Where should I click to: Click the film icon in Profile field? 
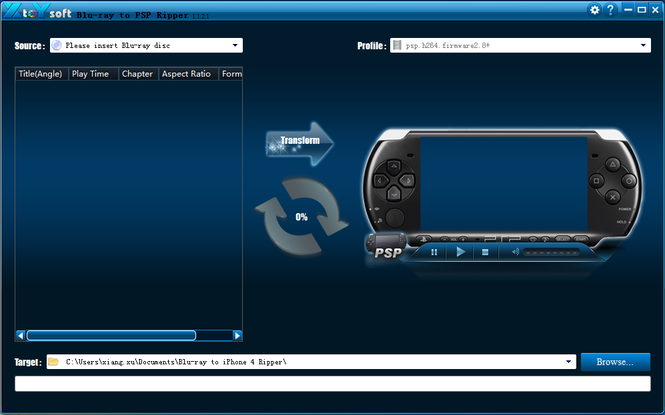tap(397, 45)
